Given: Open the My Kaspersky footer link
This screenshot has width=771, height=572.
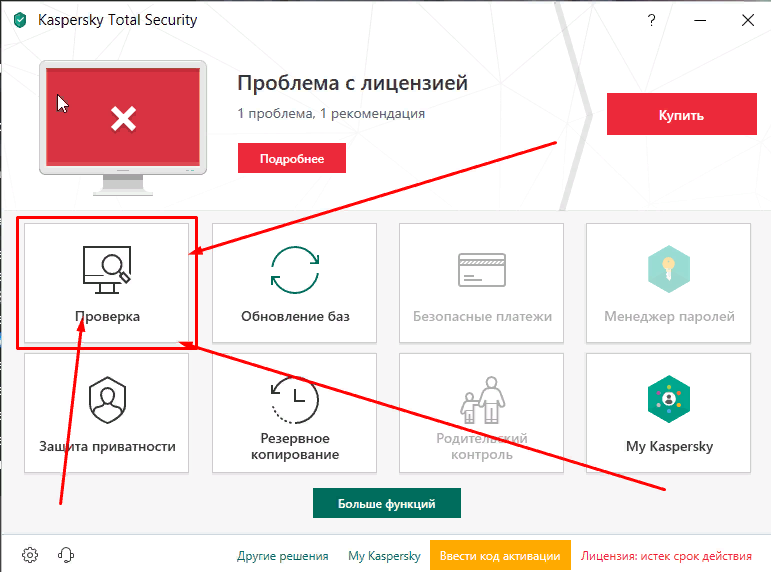Looking at the screenshot, I should [385, 556].
